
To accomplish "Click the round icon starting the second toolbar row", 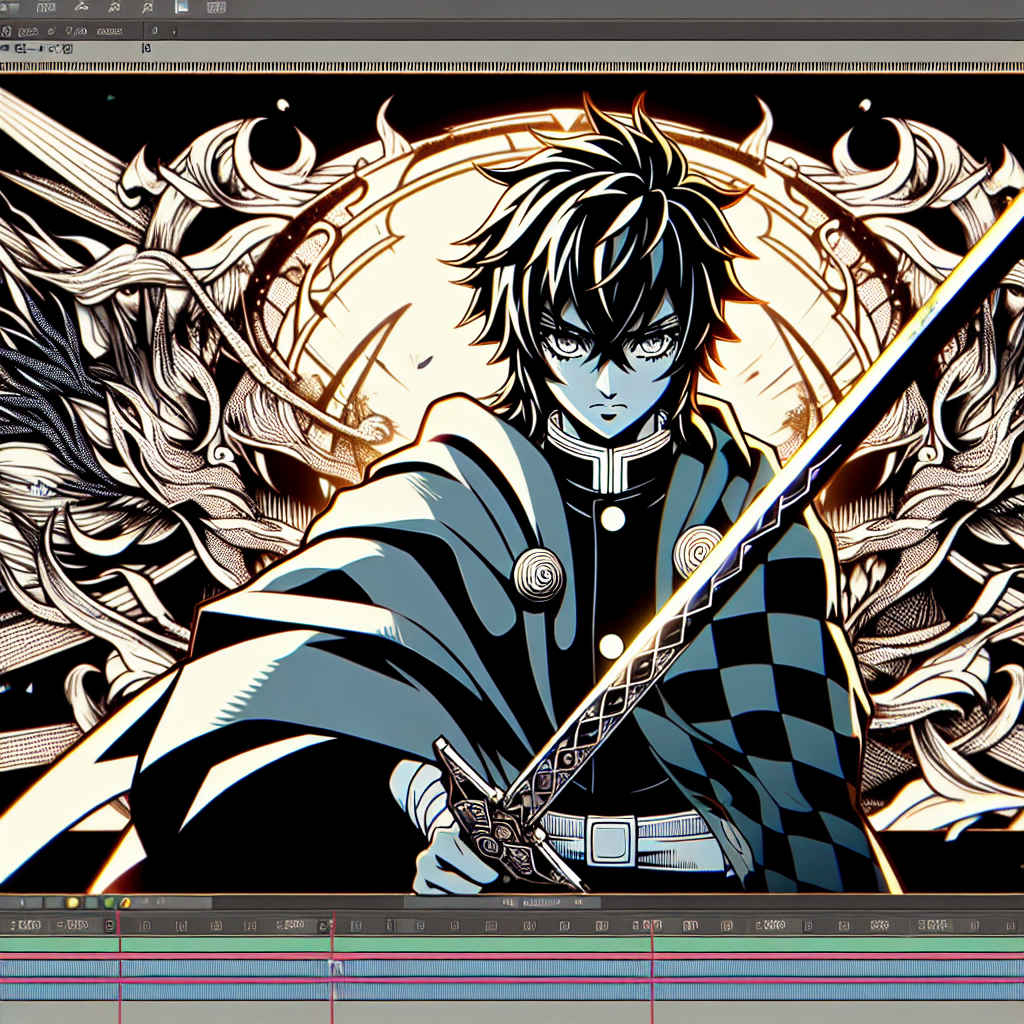I will pyautogui.click(x=7, y=31).
